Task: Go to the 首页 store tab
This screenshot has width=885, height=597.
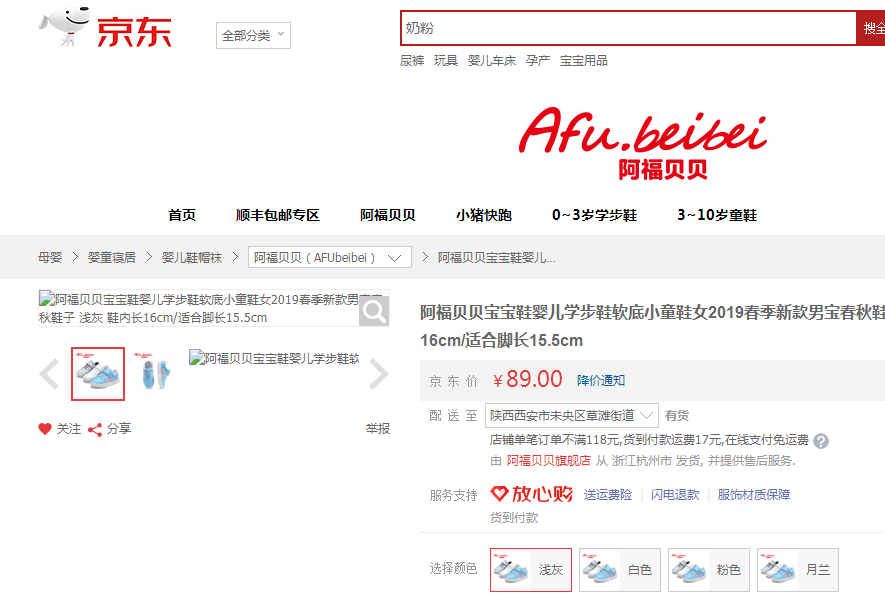Action: tap(182, 215)
